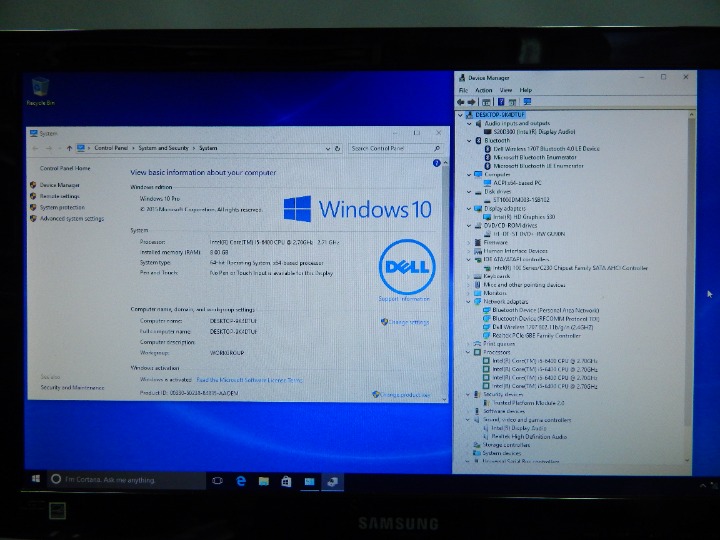Collapse the Processors category
Viewport: 720px width, 540px height.
click(469, 352)
